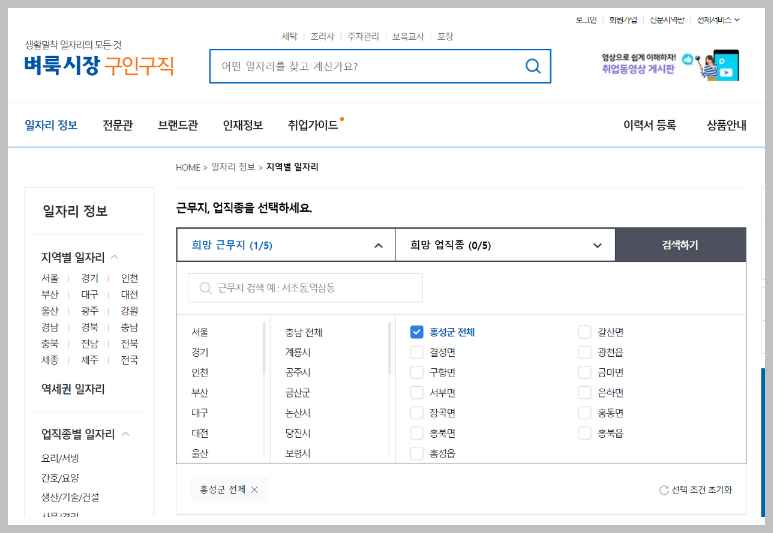The width and height of the screenshot is (773, 533).
Task: Check the 광천읍 checkbox
Action: click(x=585, y=352)
